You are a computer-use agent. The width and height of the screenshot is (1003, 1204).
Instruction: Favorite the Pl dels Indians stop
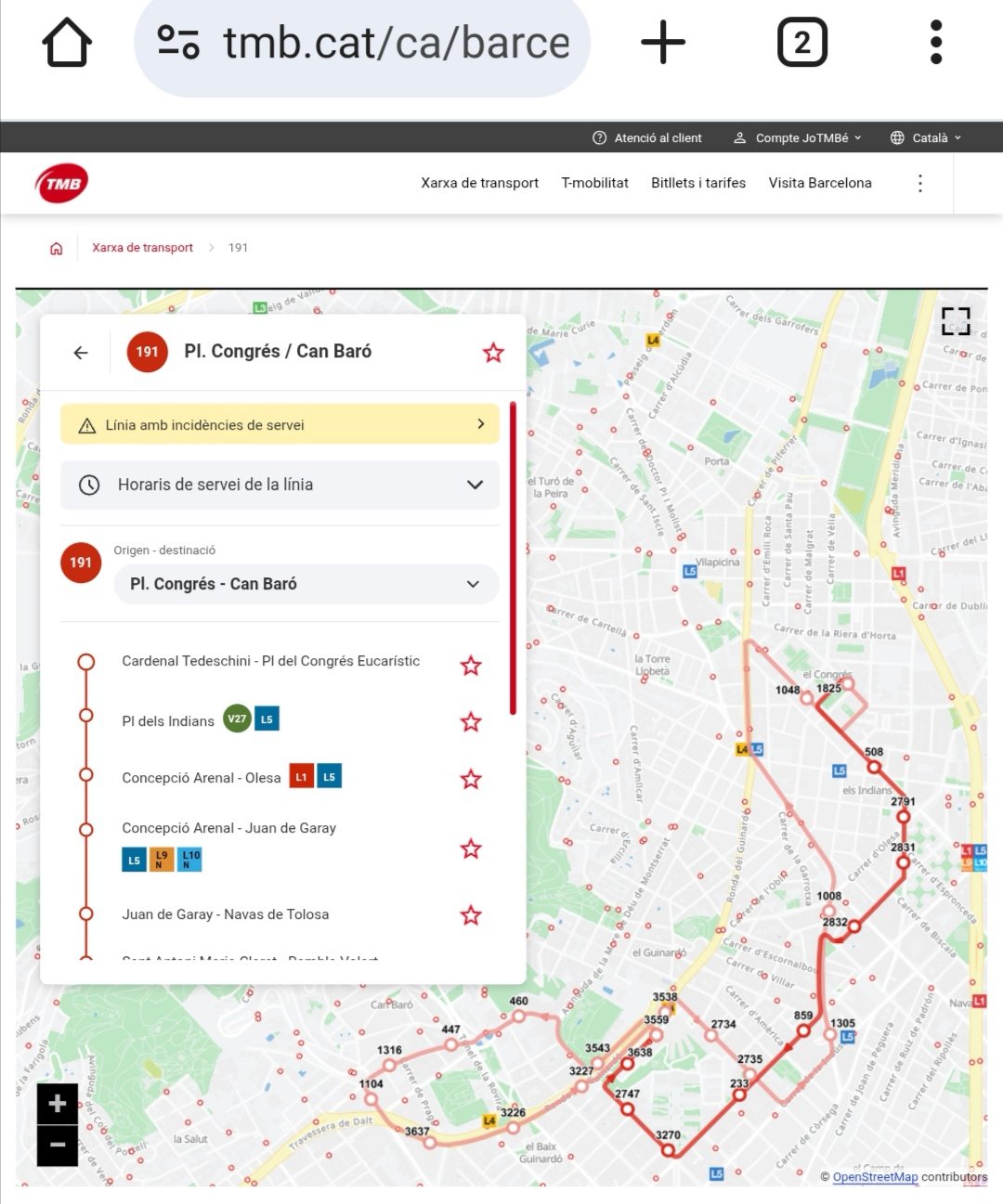471,722
